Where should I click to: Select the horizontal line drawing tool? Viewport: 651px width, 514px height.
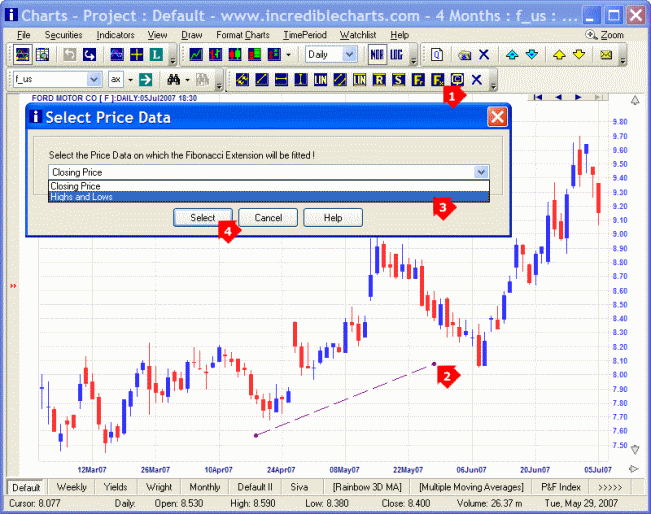(281, 79)
